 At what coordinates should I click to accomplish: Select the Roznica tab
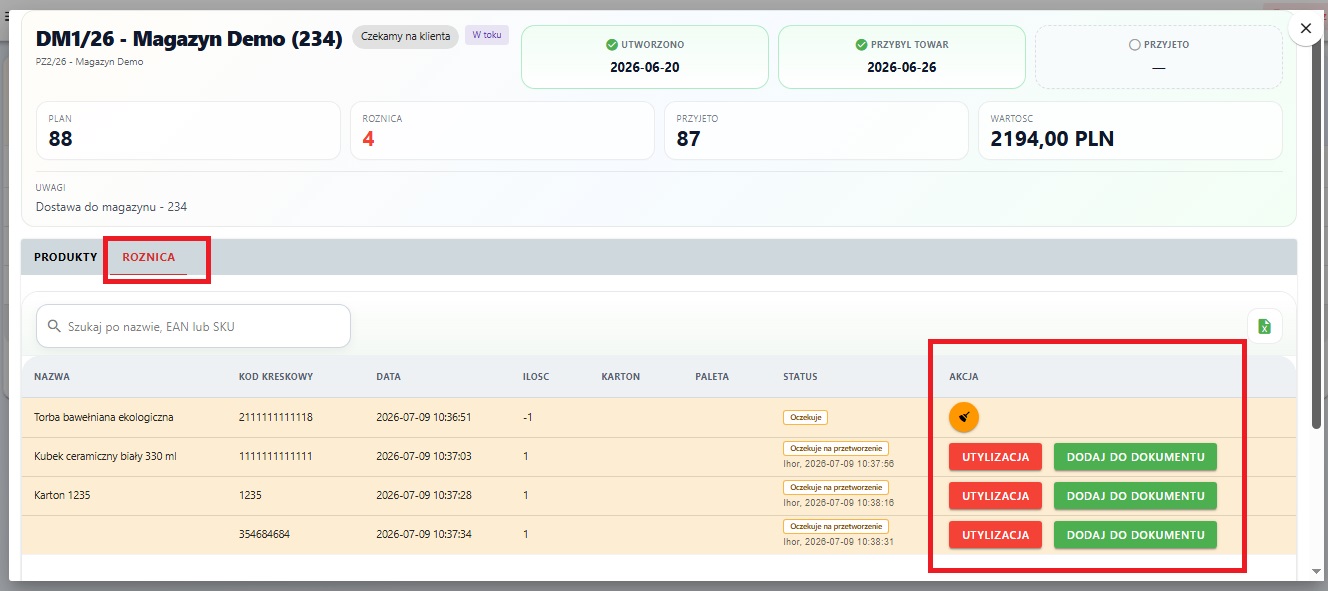[148, 257]
